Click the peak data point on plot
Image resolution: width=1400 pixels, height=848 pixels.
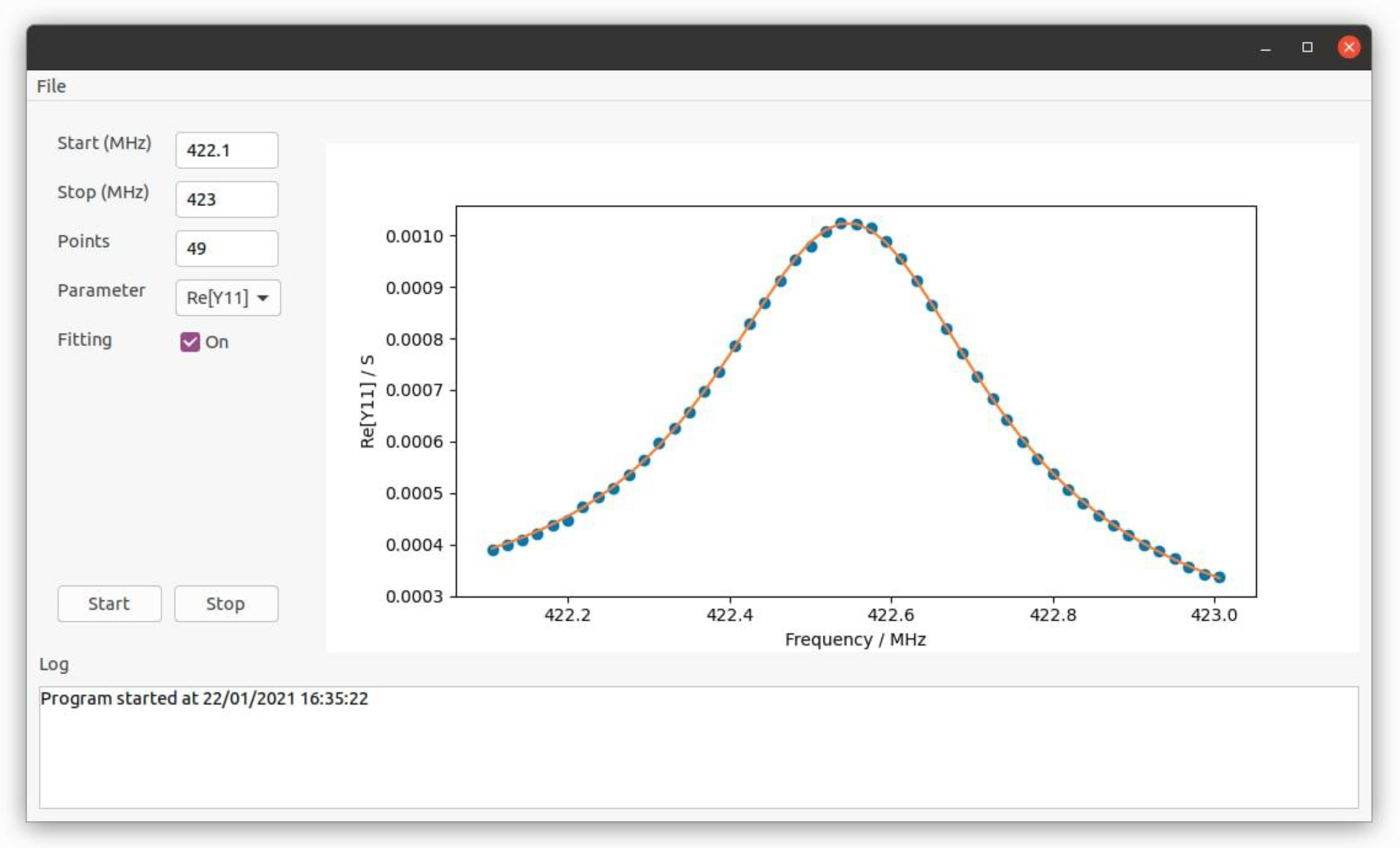click(x=842, y=223)
